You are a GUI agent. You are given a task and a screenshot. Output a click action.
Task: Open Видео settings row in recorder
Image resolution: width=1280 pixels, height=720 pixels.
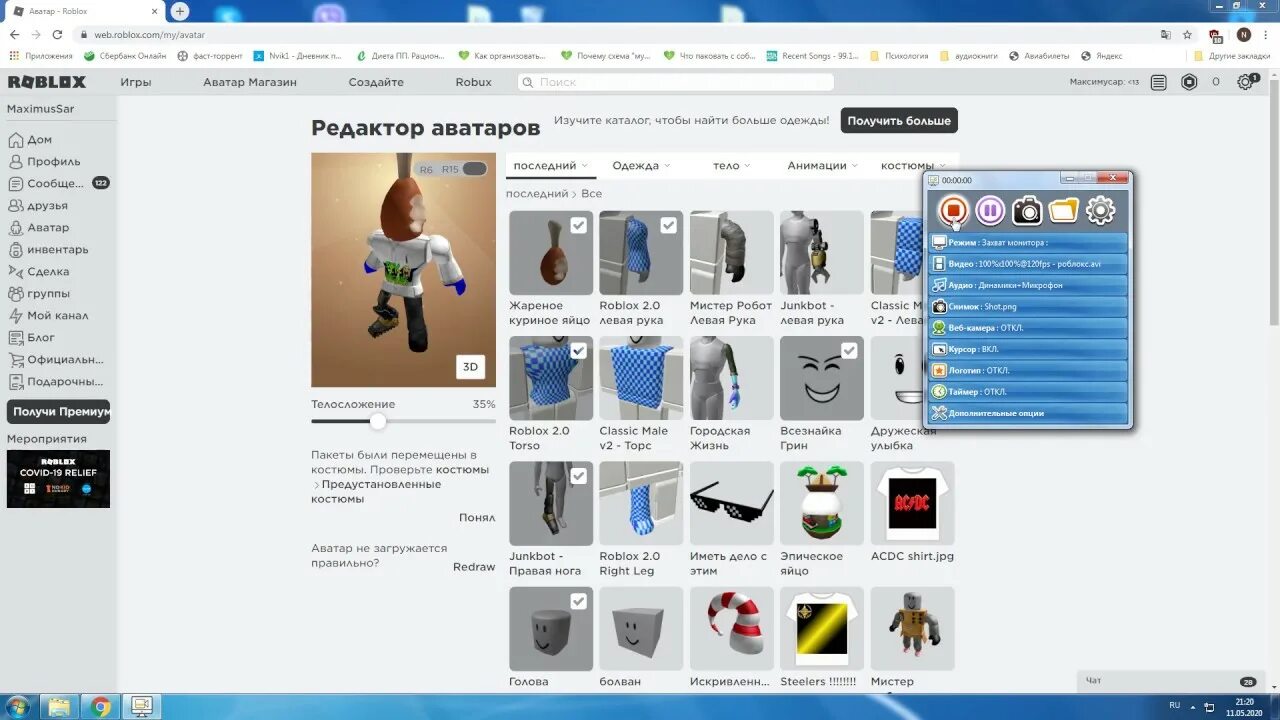(1028, 264)
